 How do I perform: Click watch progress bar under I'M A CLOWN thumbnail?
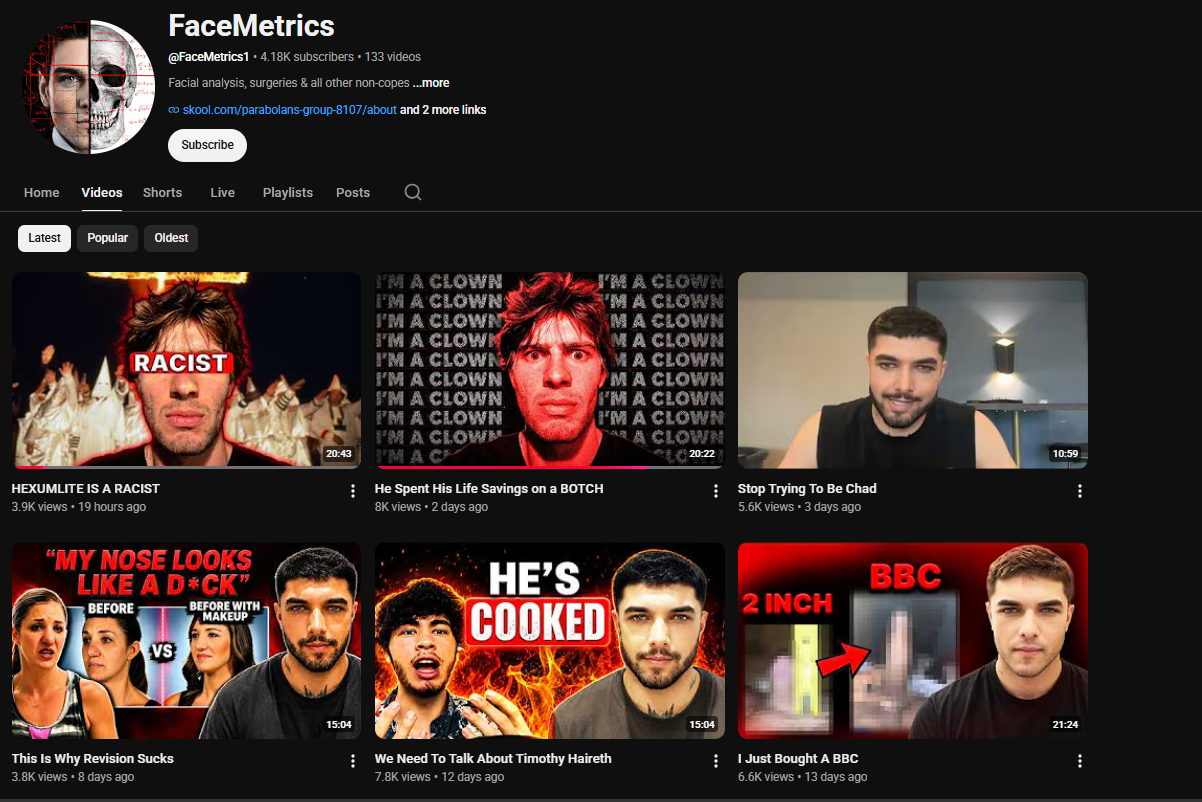(x=550, y=467)
